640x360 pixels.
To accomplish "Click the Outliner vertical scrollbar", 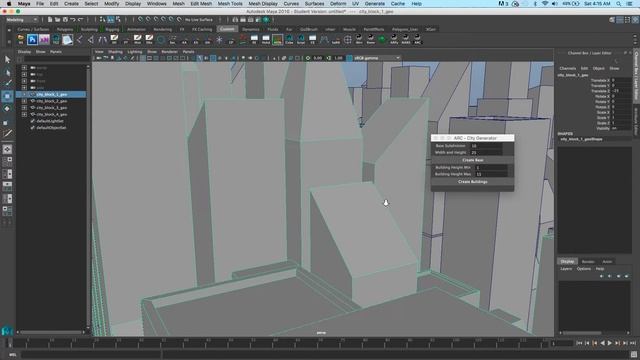I will click(x=88, y=196).
